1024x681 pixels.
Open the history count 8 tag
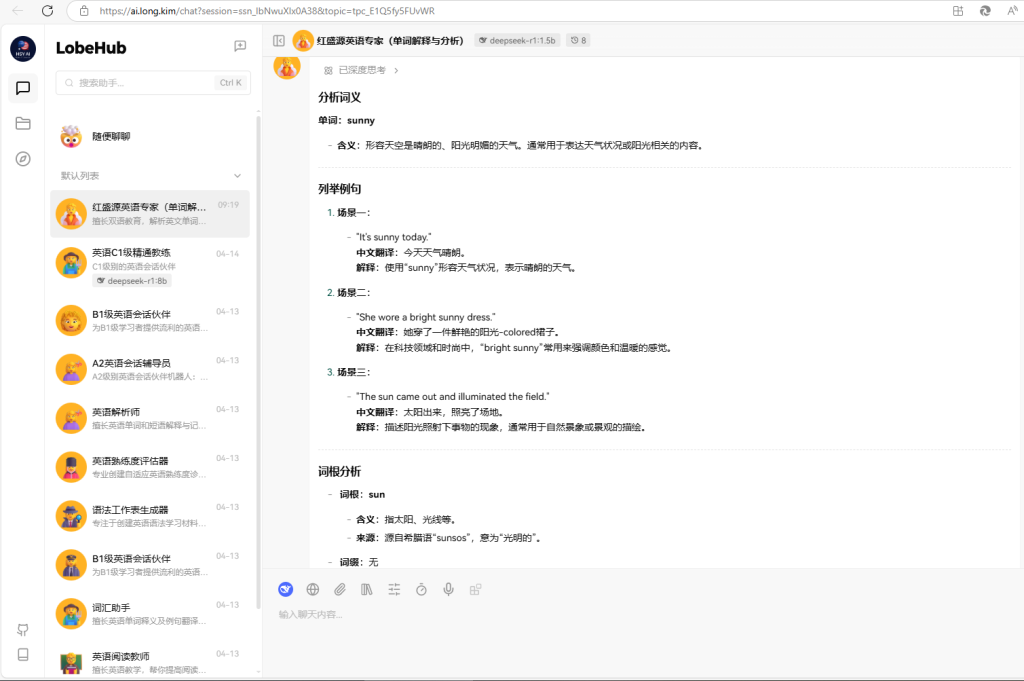point(578,40)
